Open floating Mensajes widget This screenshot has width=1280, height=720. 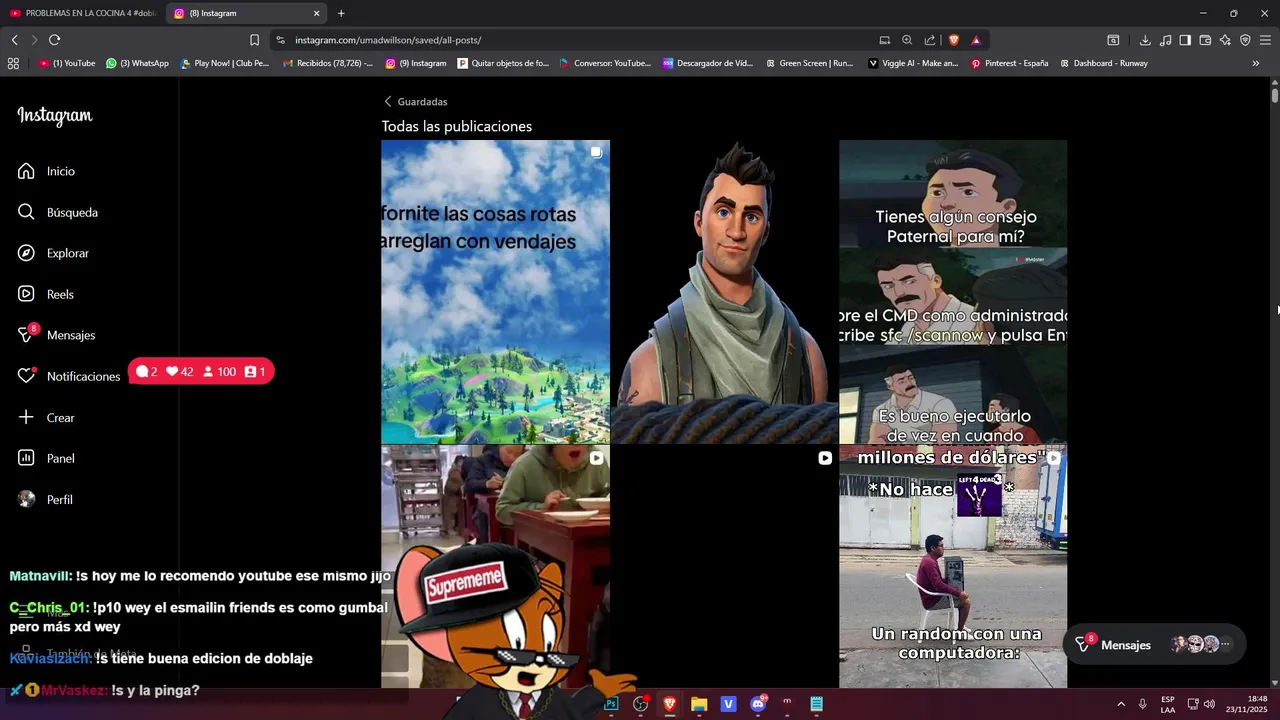(1154, 645)
